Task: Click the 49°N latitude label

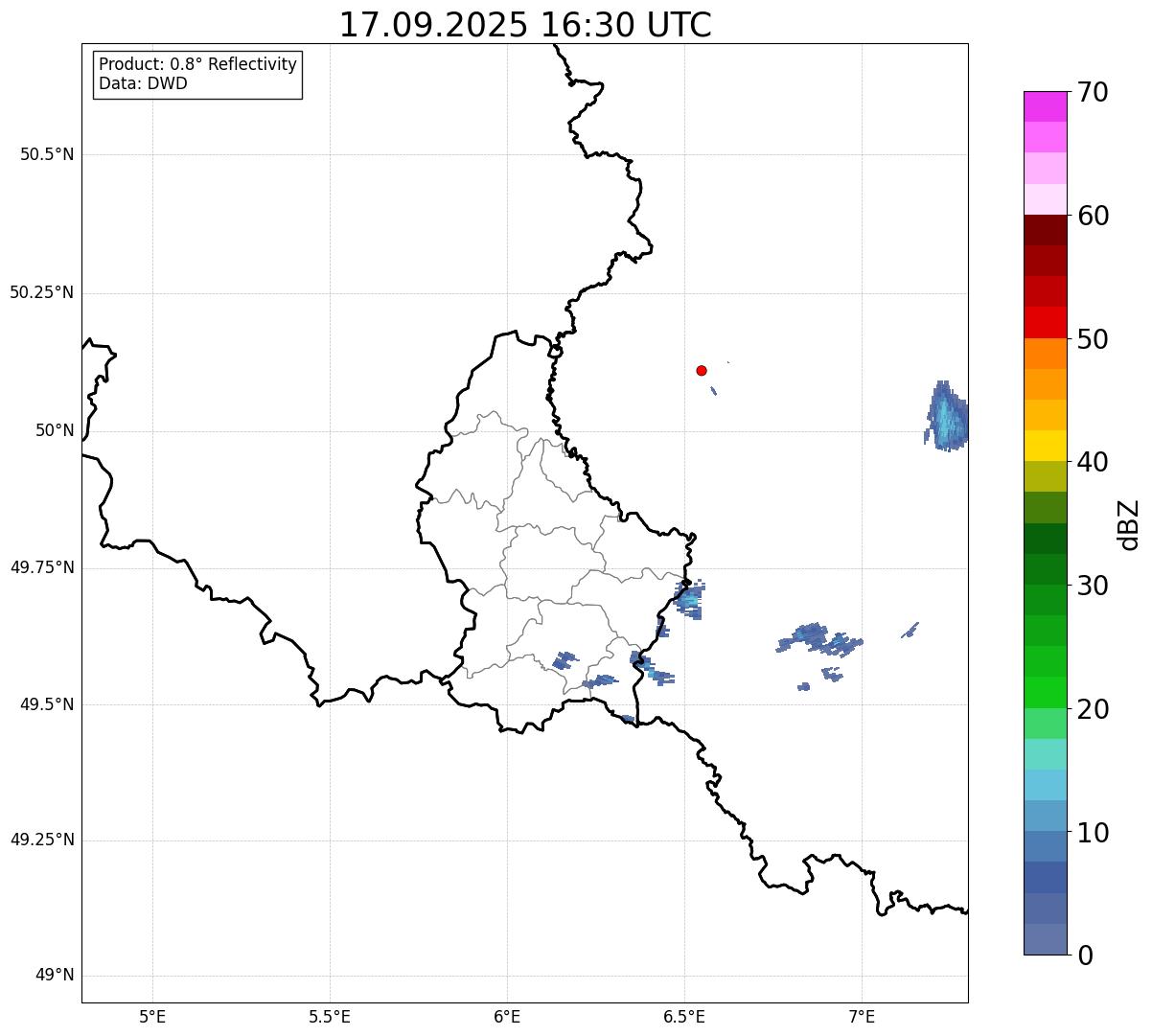Action: click(x=55, y=976)
